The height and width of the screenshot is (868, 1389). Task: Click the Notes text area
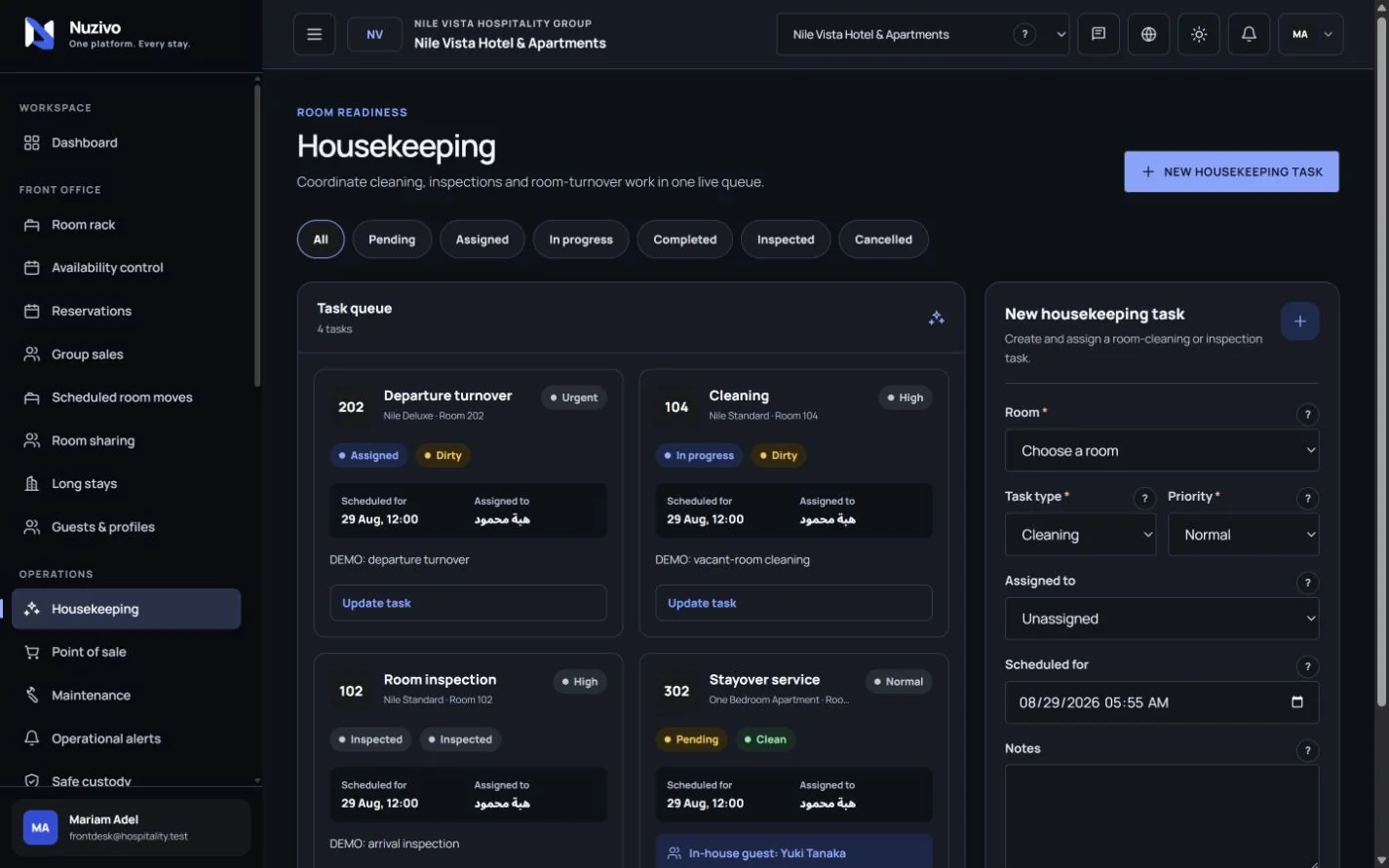click(1162, 816)
